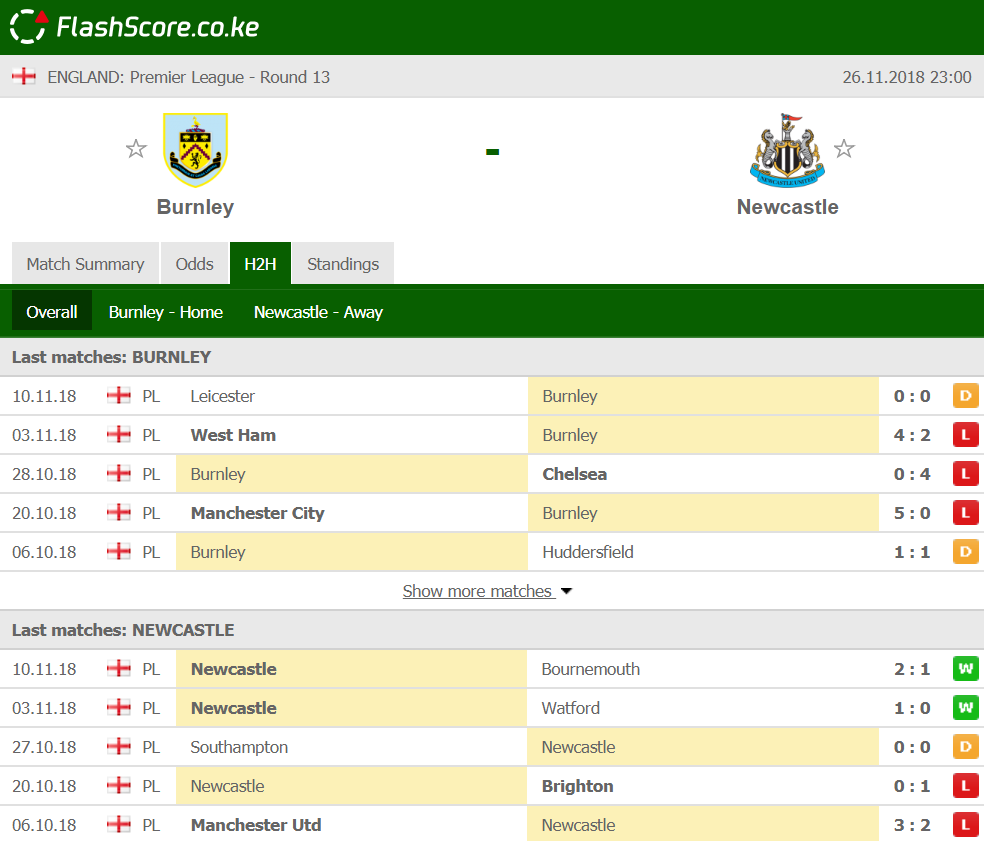Favorite Burnley with the star icon

coord(136,149)
